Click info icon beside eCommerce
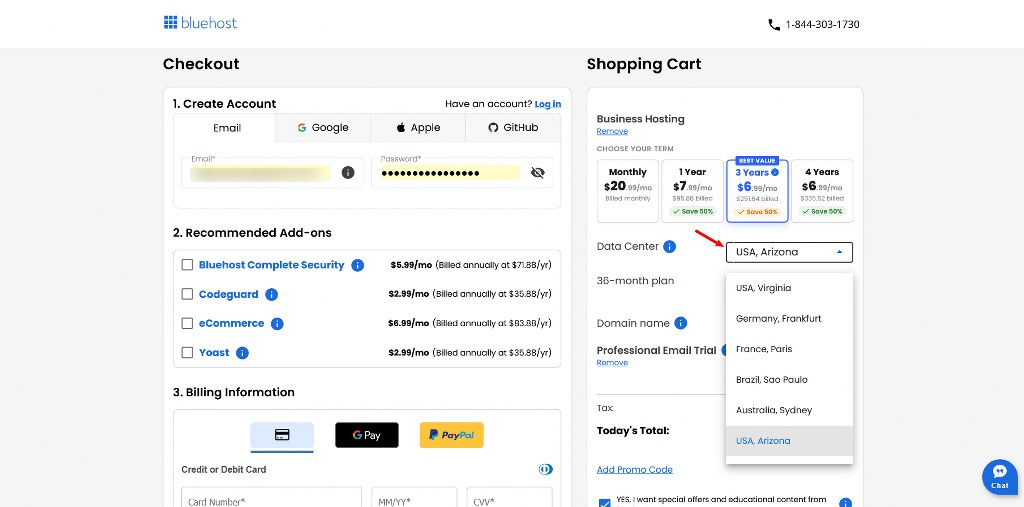Screen dimensions: 1024x507 tap(277, 323)
